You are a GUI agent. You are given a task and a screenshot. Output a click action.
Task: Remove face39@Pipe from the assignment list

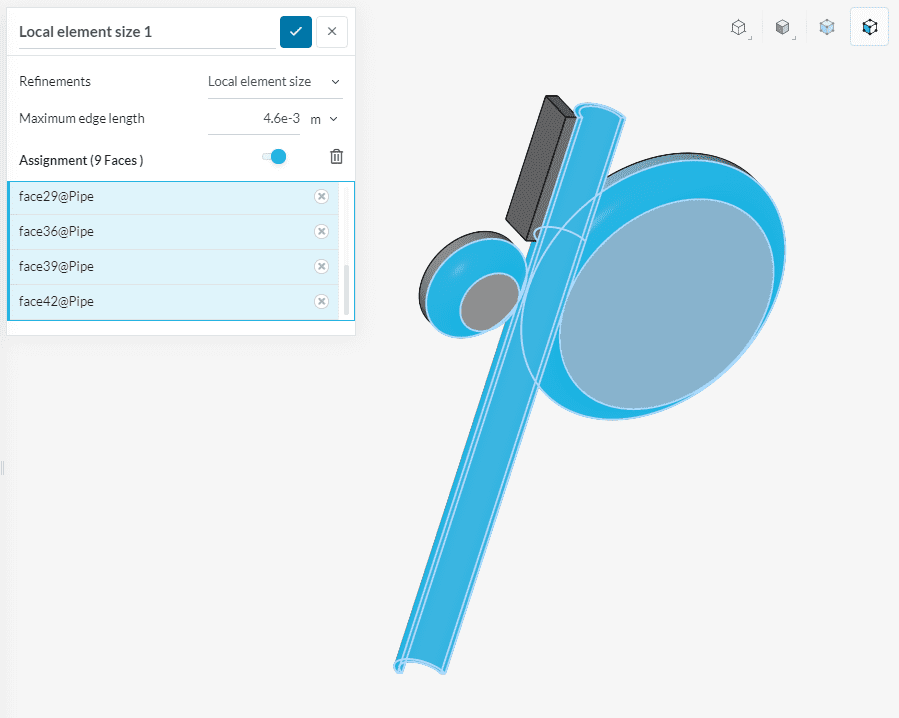321,267
